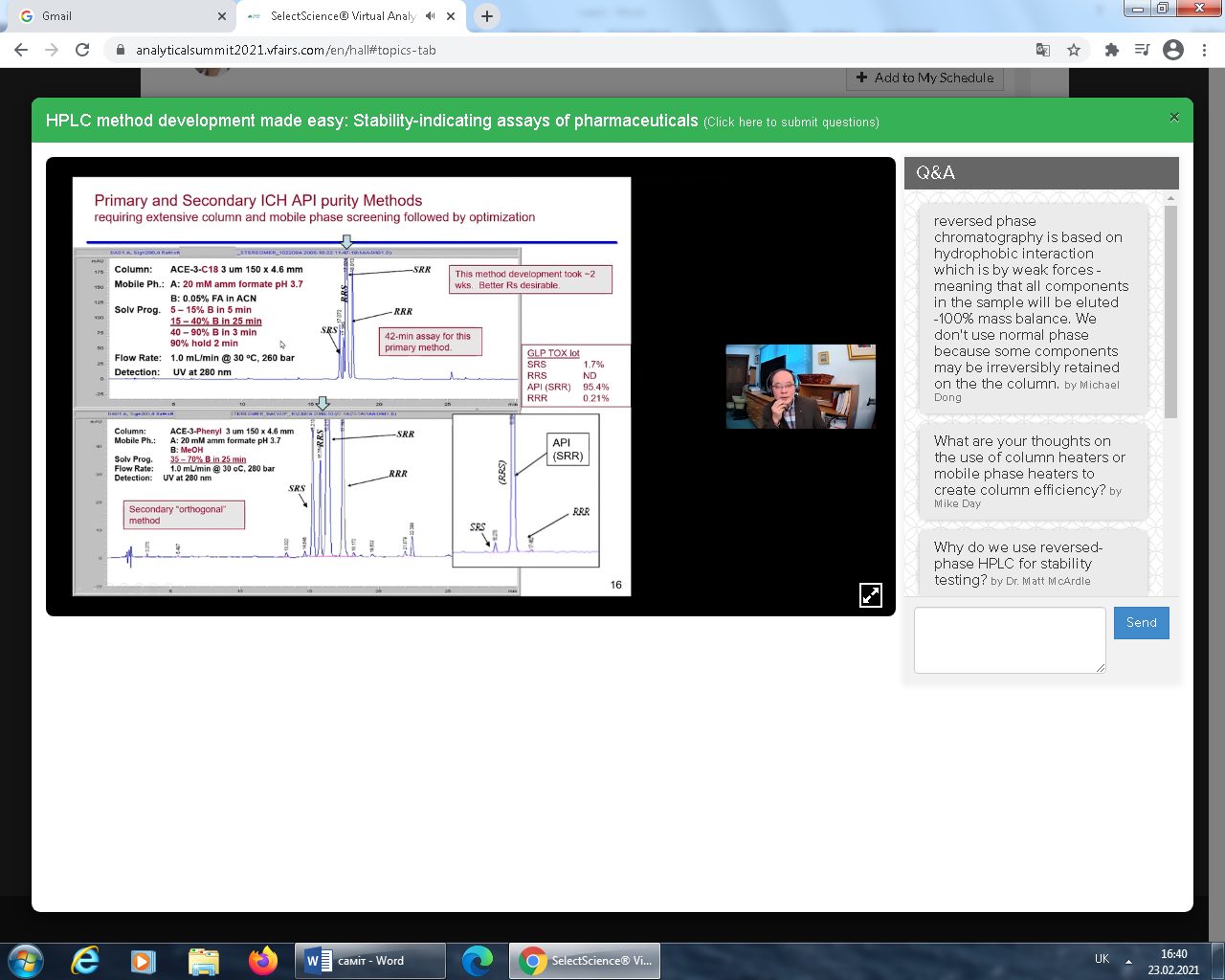Open a new browser tab
This screenshot has width=1225, height=980.
click(487, 16)
